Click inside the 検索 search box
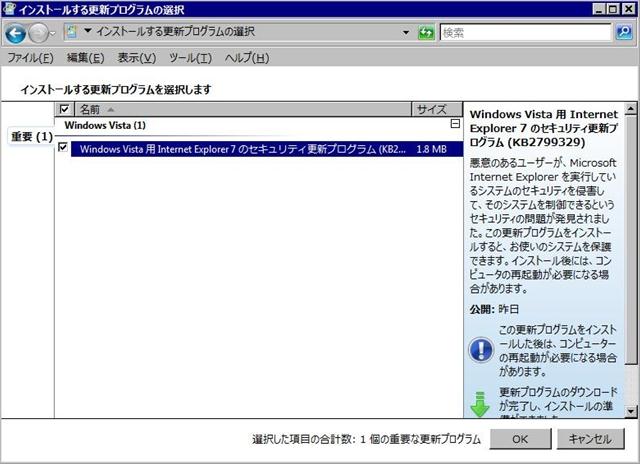Viewport: 640px width, 464px height. pos(525,32)
